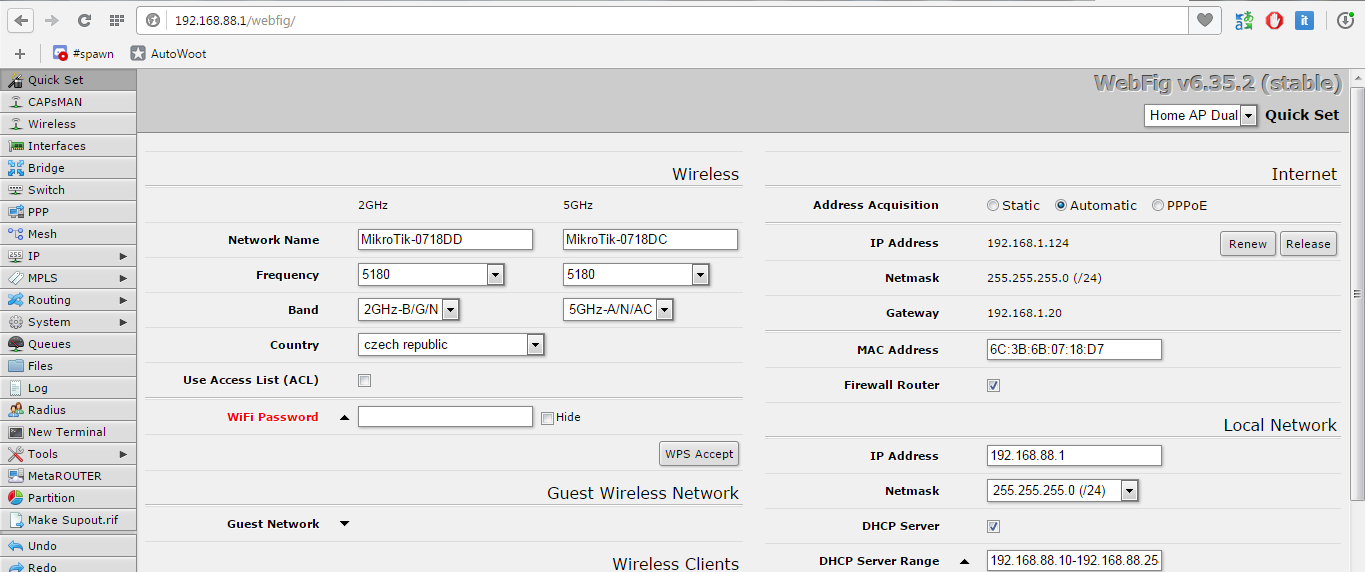Click the red Opera extension icon

(x=1274, y=20)
